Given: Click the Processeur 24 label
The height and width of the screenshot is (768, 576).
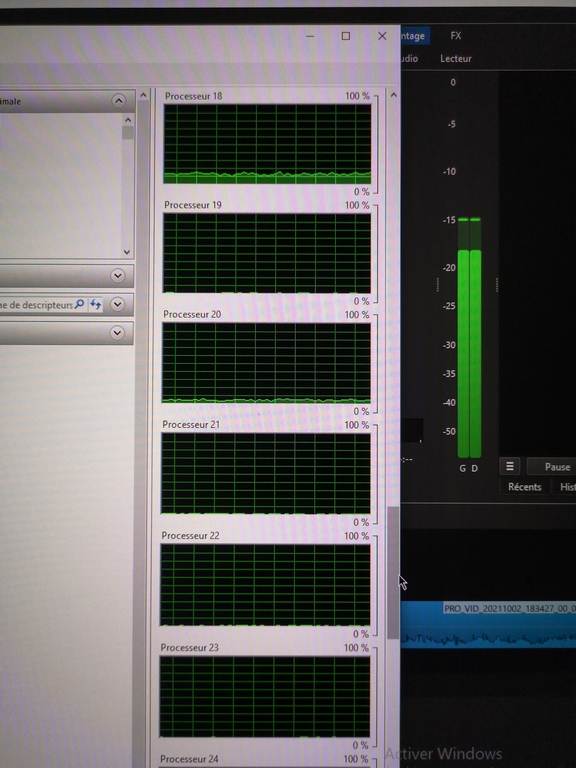Looking at the screenshot, I should point(189,759).
